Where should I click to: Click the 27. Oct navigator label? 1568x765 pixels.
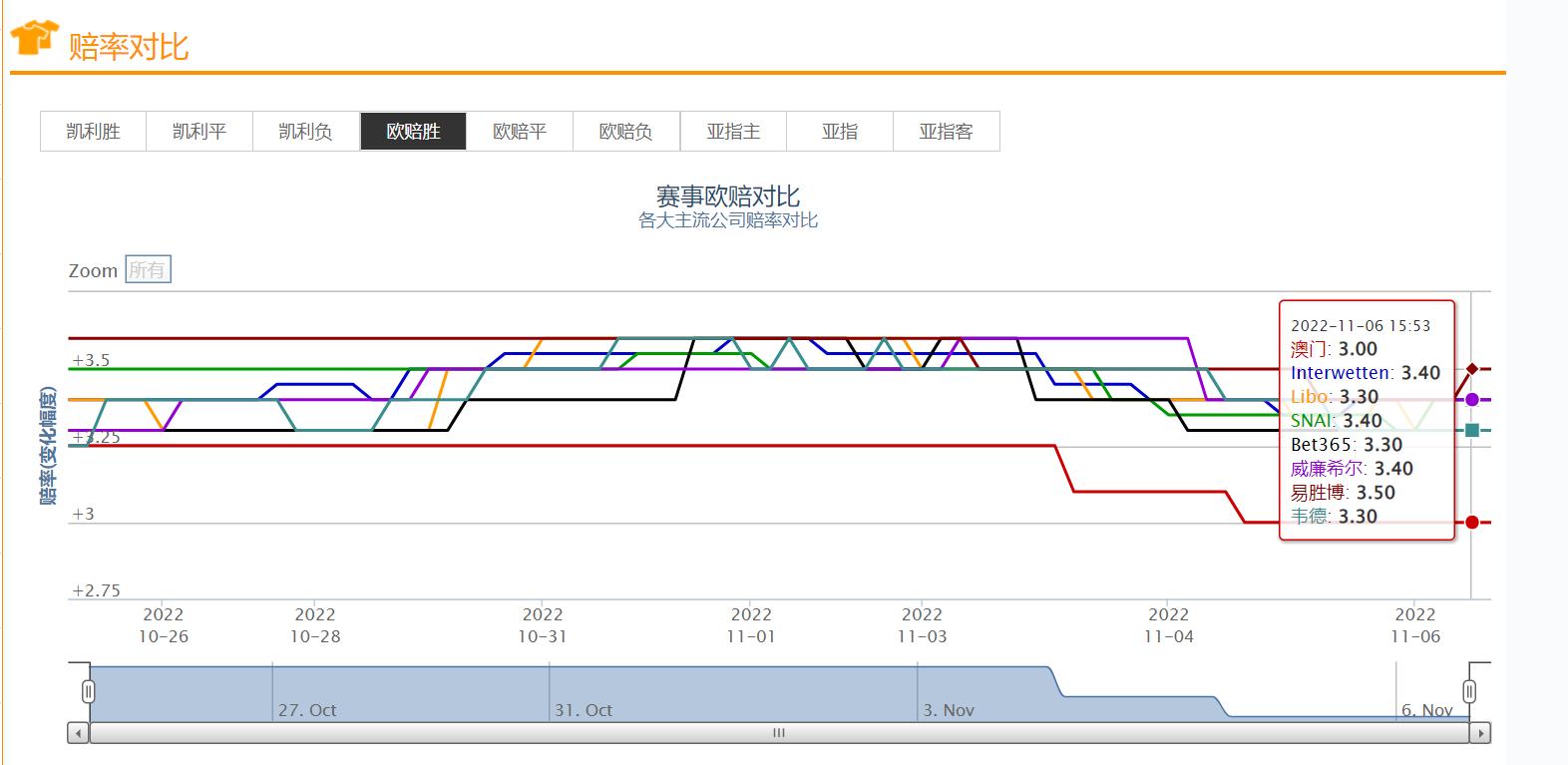307,710
